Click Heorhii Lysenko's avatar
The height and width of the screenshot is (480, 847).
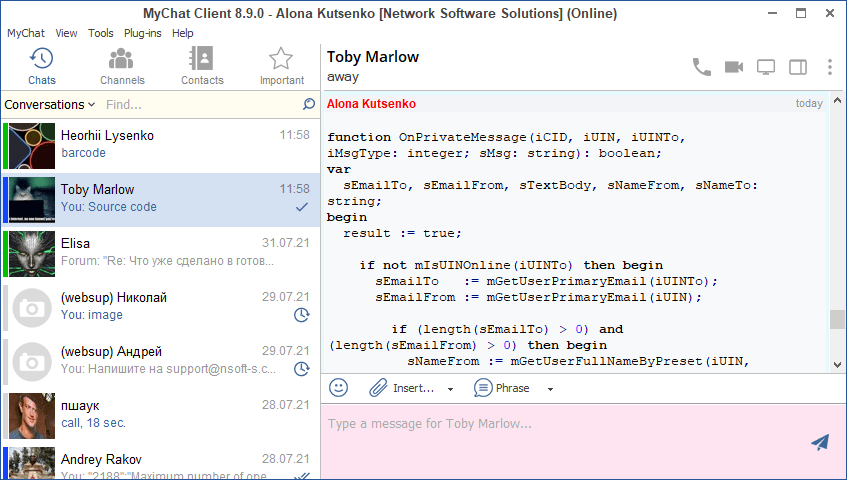click(32, 146)
